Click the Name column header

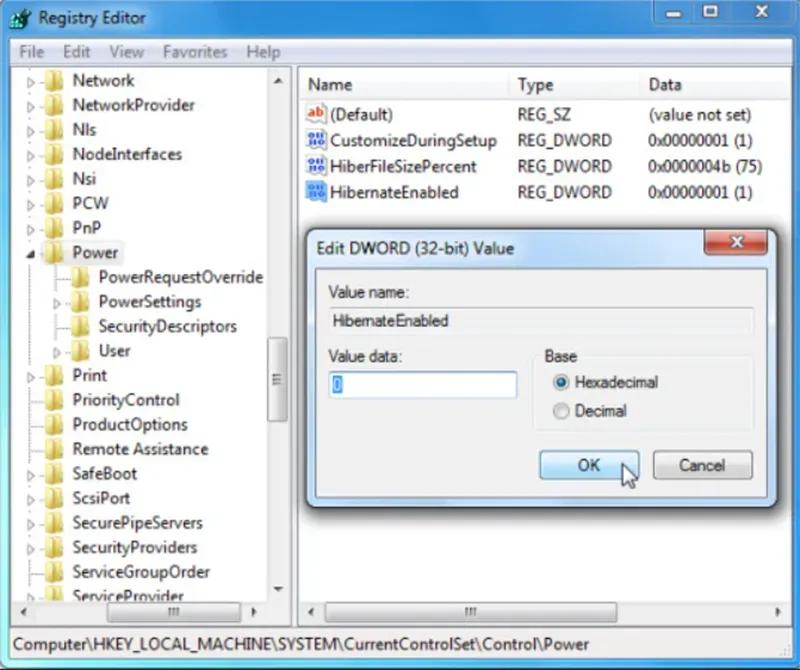[x=330, y=85]
